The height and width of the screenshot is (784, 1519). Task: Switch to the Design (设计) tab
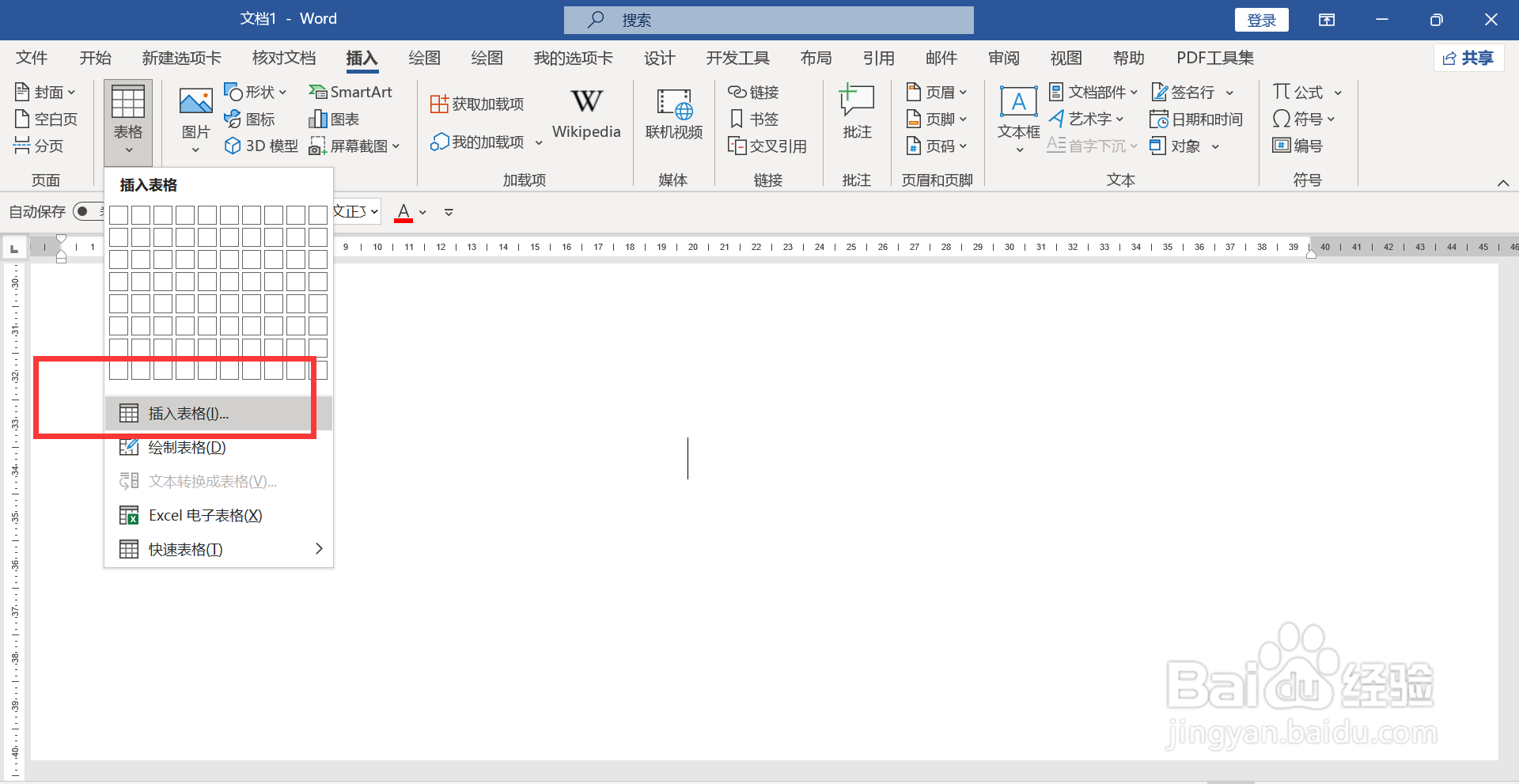tap(659, 58)
